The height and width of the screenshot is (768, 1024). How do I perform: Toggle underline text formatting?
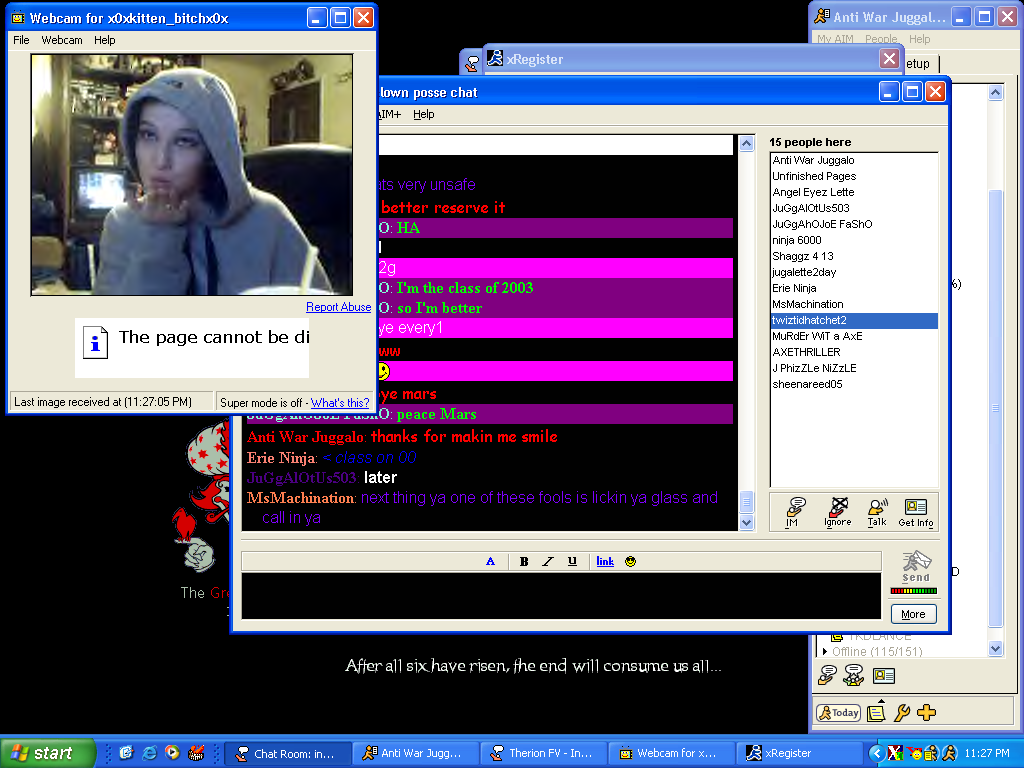tap(572, 561)
